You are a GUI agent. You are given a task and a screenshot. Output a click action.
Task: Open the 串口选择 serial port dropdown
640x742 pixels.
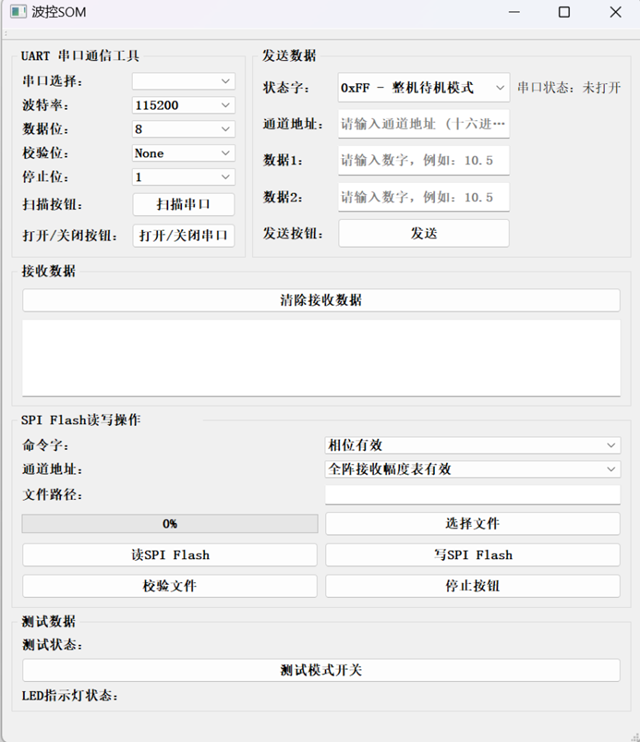click(183, 81)
